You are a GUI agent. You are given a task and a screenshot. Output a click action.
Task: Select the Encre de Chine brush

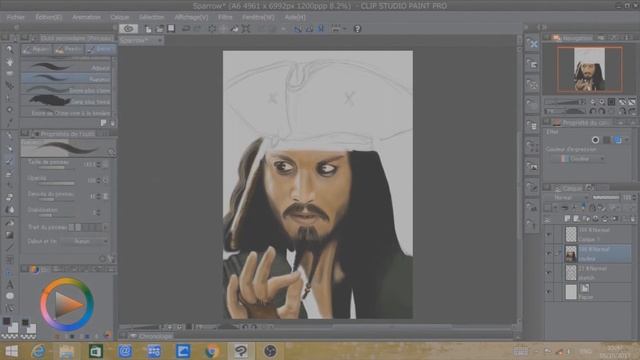pos(66,112)
